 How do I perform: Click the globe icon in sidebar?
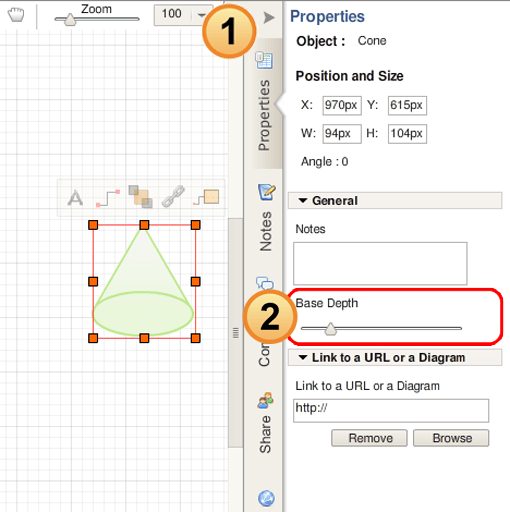[x=266, y=498]
